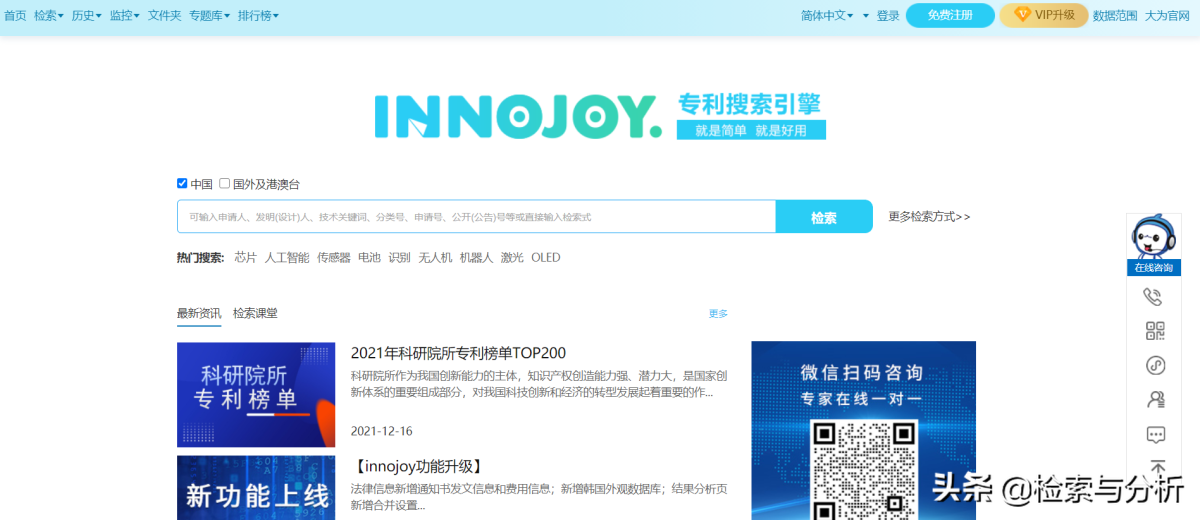
Task: Expand the 历史 dropdown menu
Action: tap(86, 16)
